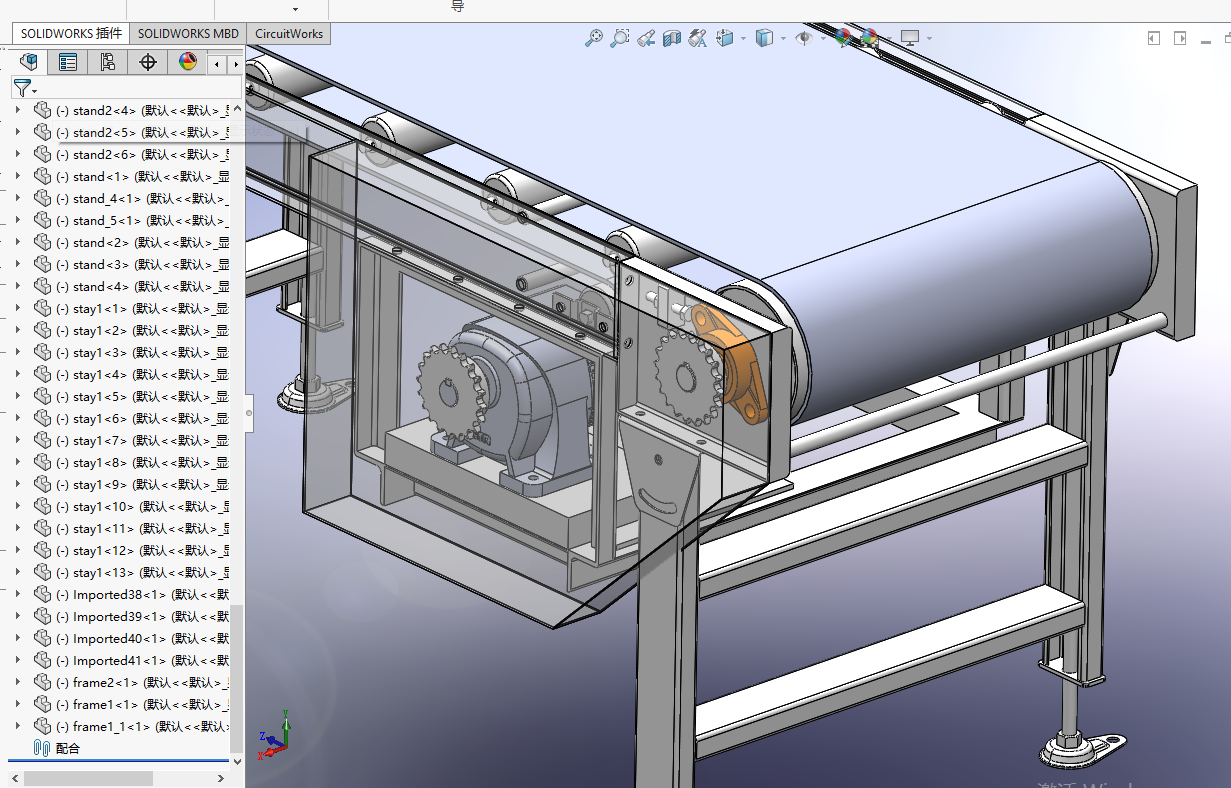Open the DimXpertManager crosshair tab

(x=148, y=62)
